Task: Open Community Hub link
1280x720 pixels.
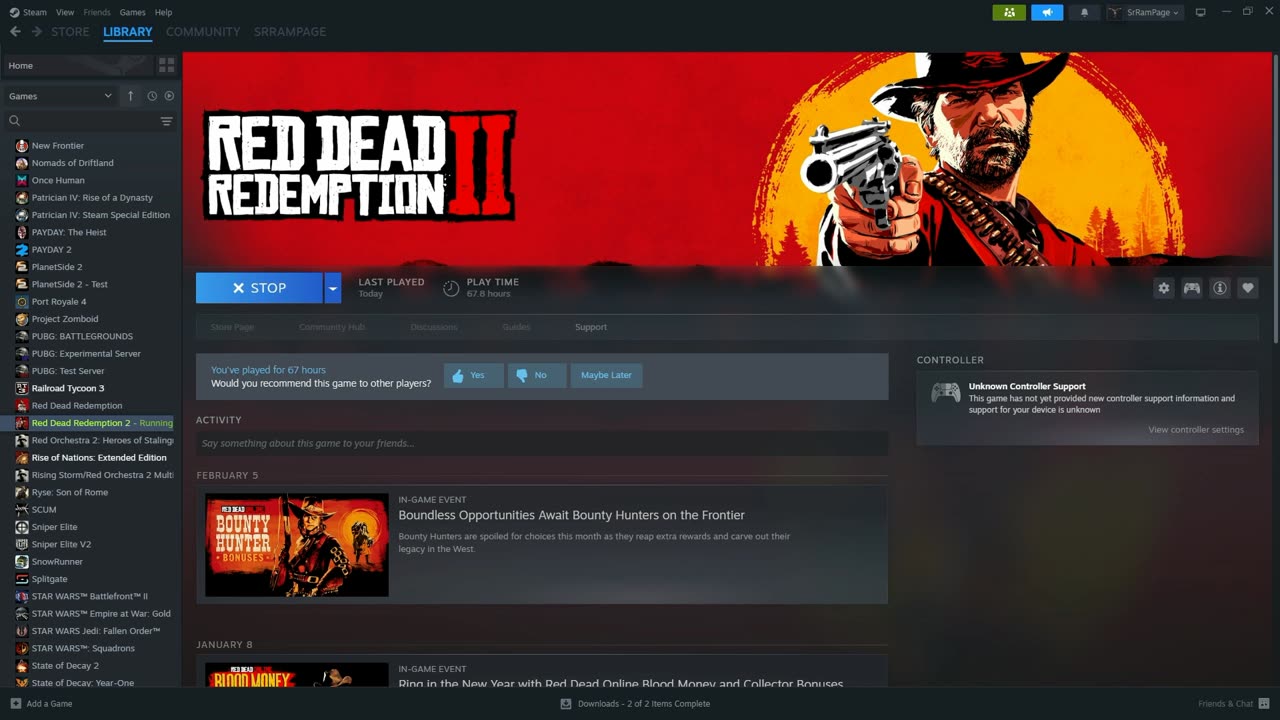Action: point(332,327)
